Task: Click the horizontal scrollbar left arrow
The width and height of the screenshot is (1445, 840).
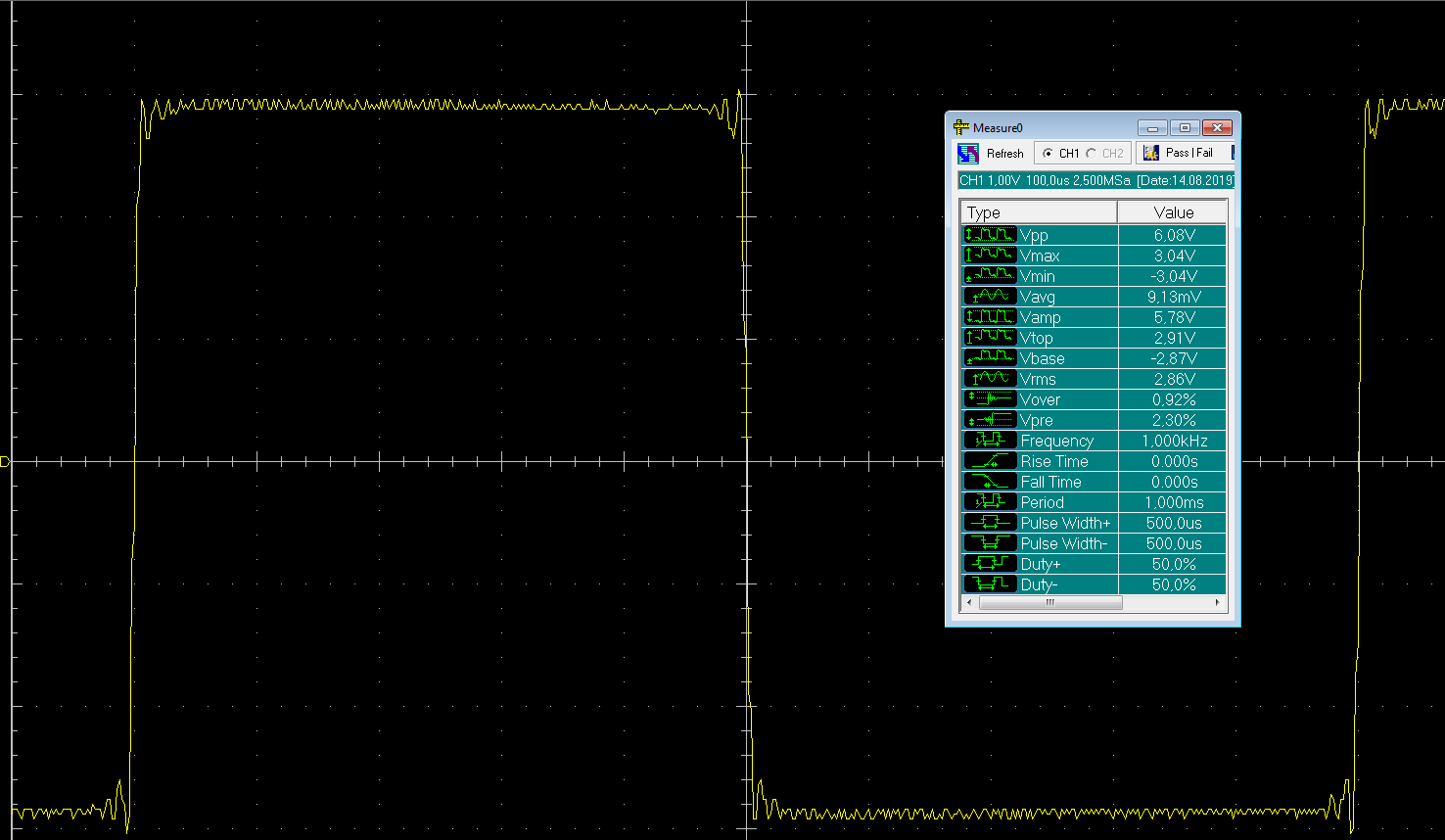Action: tap(969, 603)
